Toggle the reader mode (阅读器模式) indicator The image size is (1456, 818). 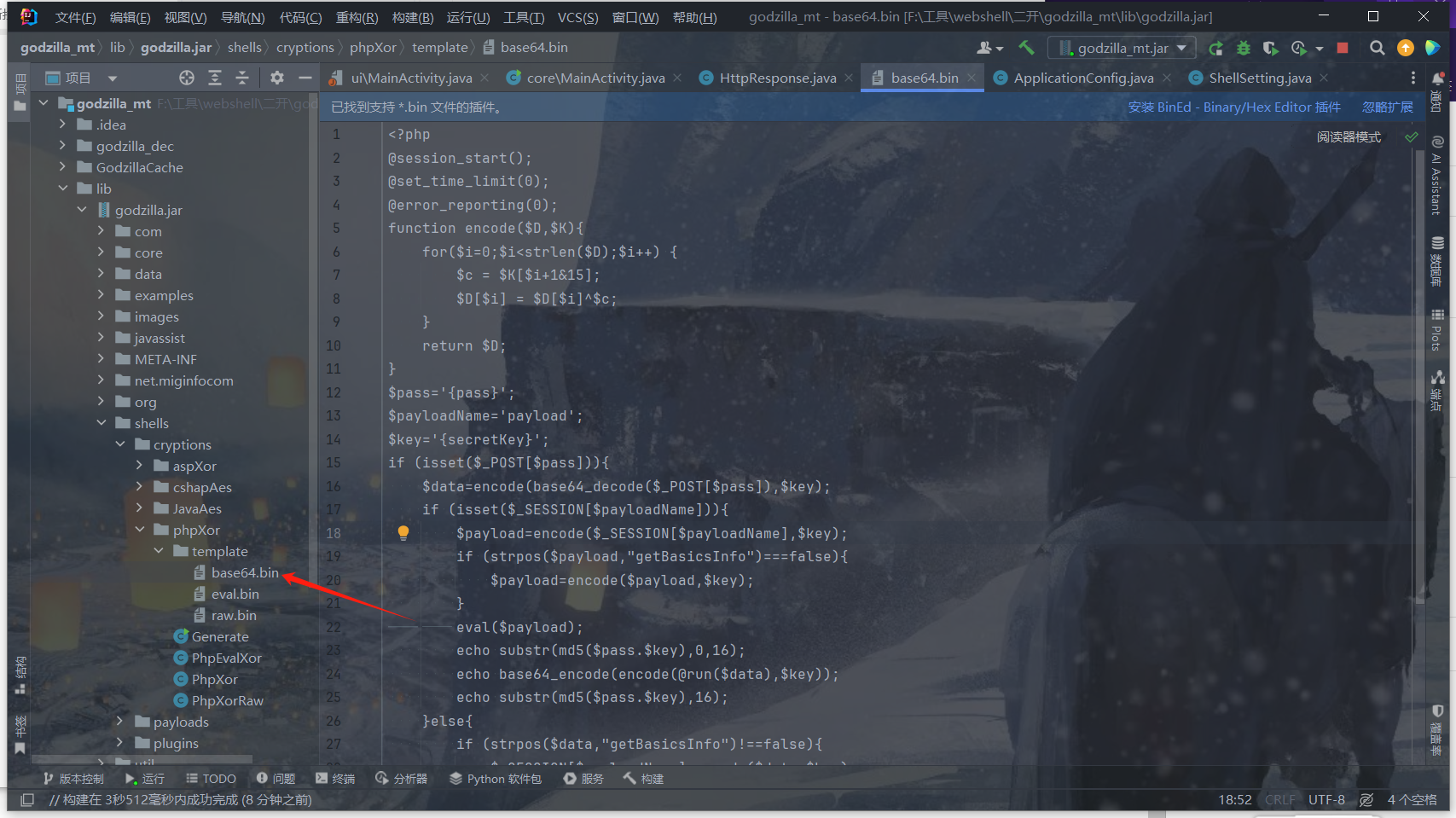1349,136
